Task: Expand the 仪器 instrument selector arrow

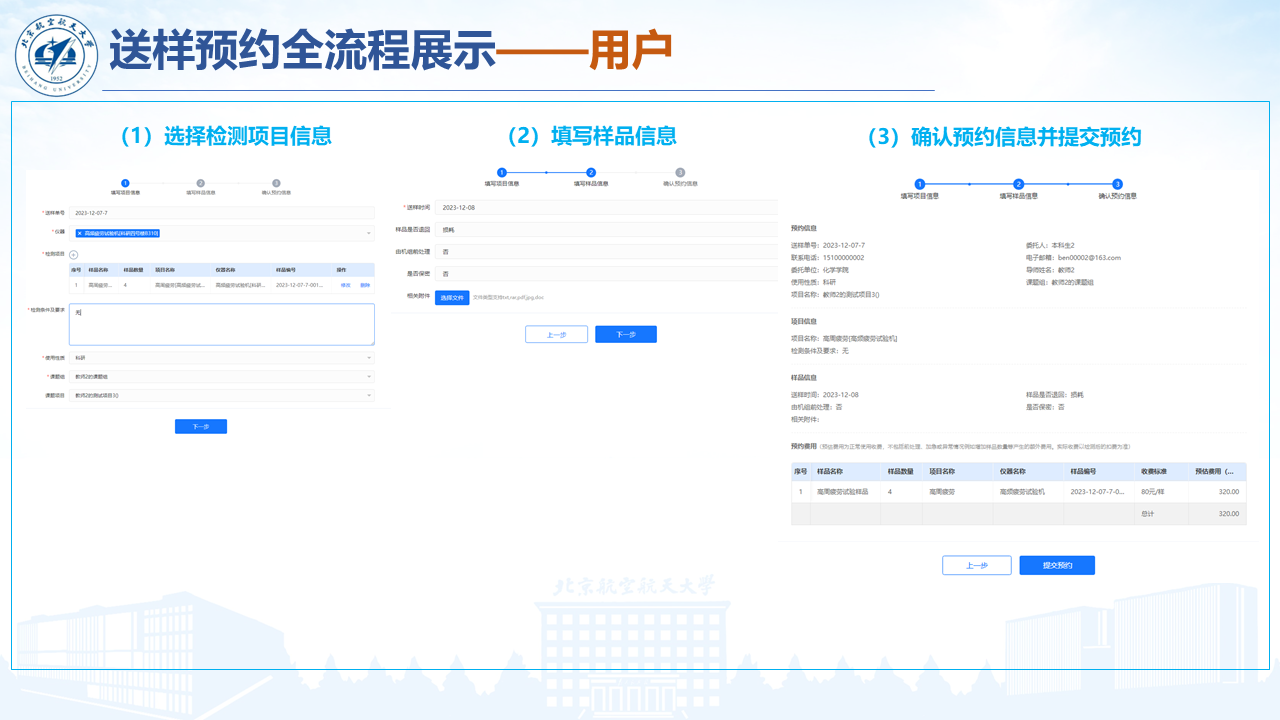Action: click(369, 233)
